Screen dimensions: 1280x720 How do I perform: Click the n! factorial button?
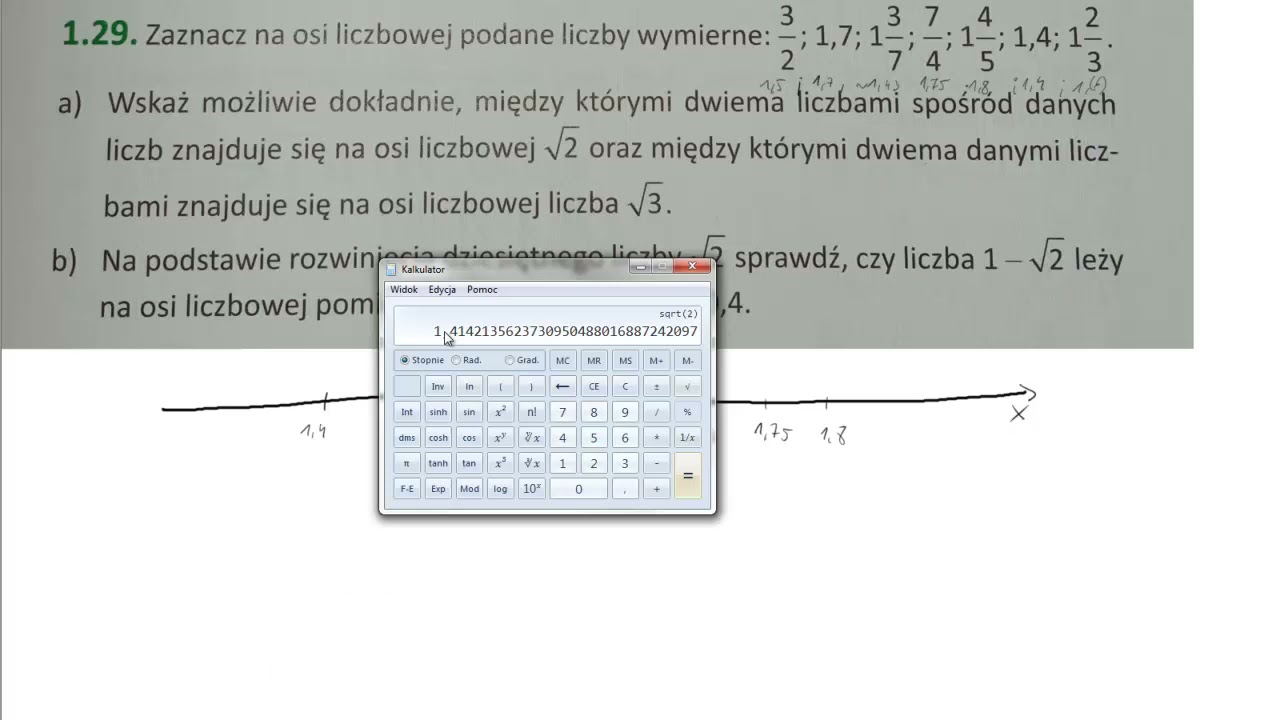[531, 412]
